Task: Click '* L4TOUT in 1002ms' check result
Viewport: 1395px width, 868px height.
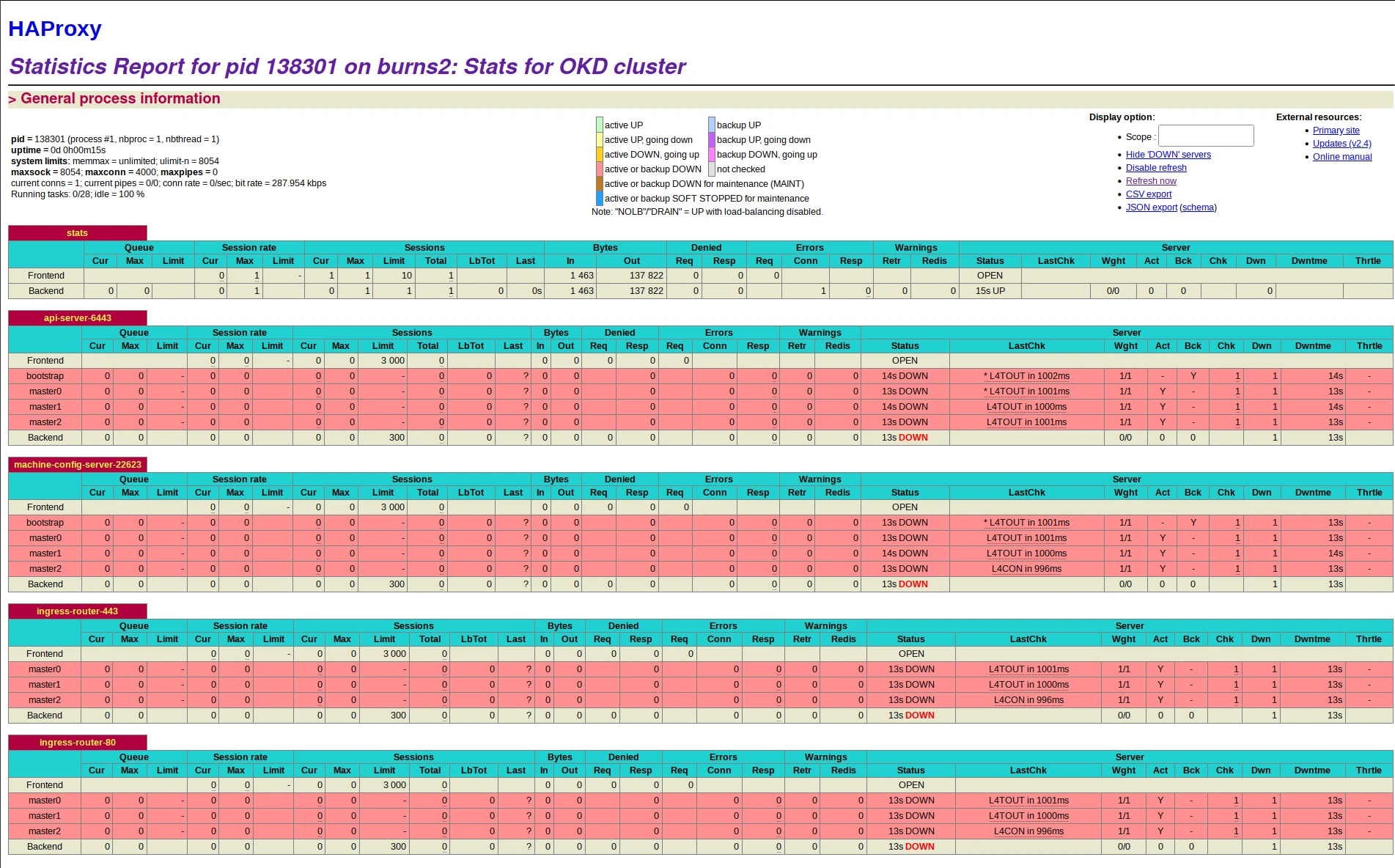Action: (1026, 376)
